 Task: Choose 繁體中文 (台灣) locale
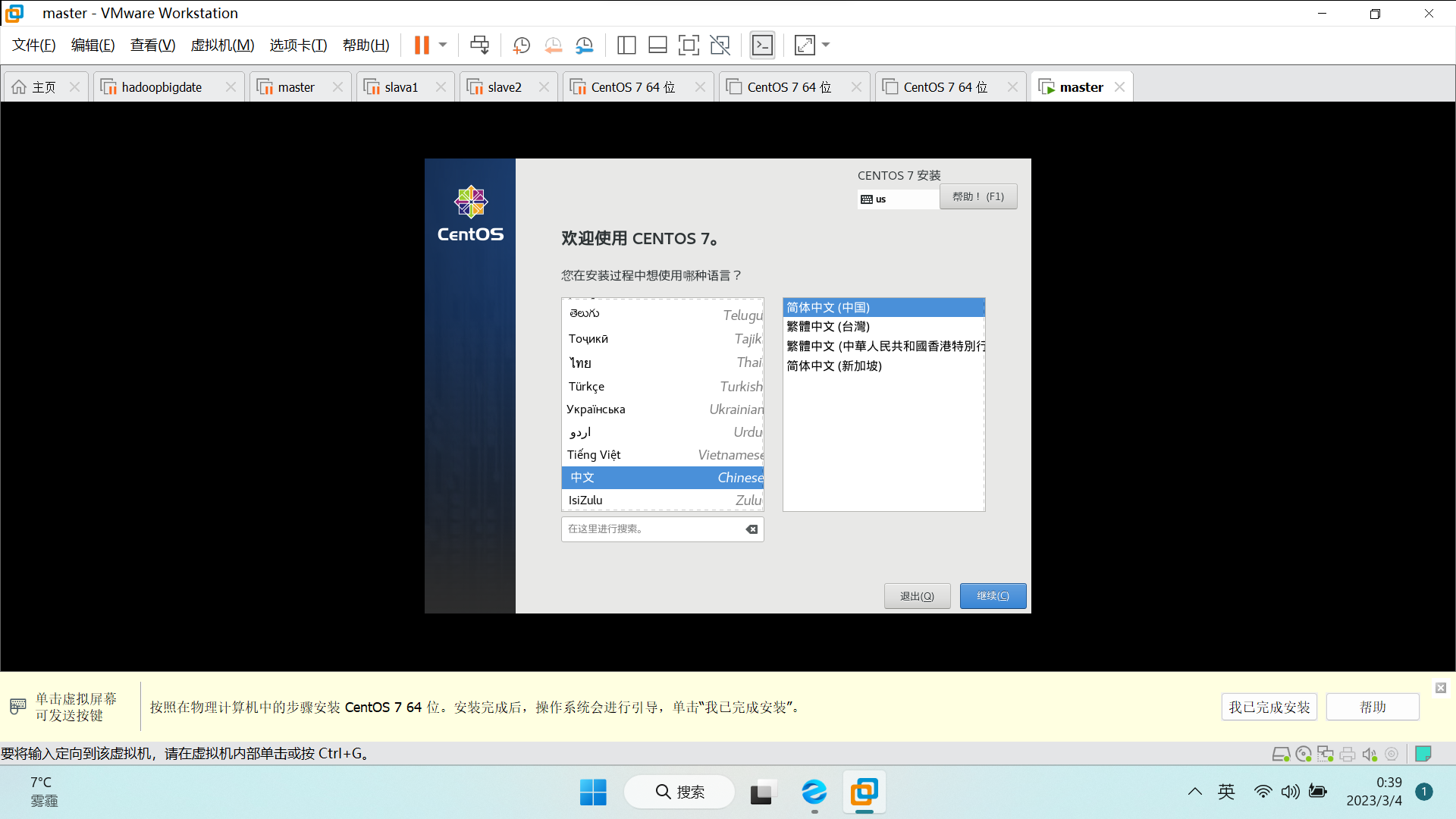point(883,326)
